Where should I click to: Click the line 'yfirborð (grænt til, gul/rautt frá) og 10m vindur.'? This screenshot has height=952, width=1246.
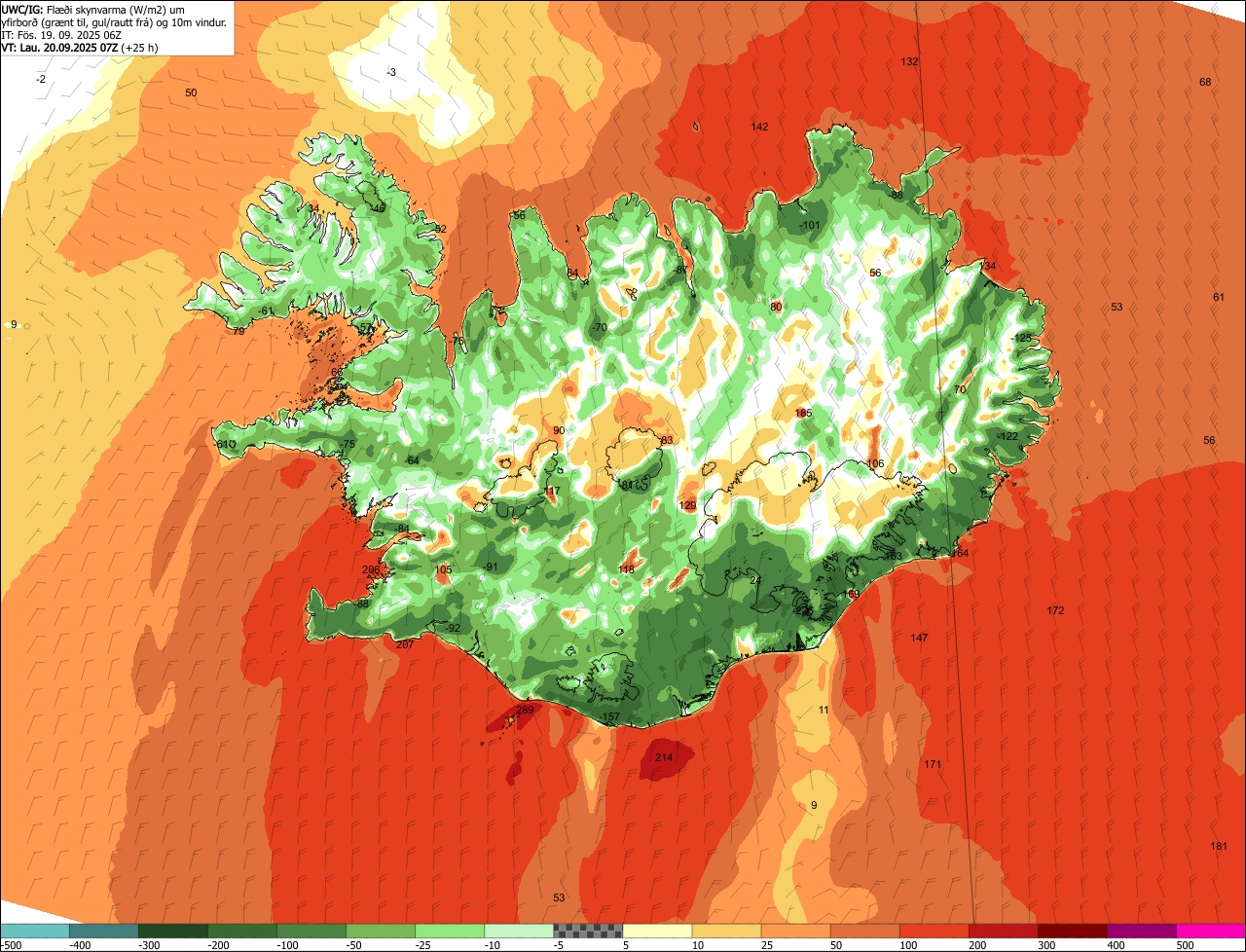[x=114, y=21]
